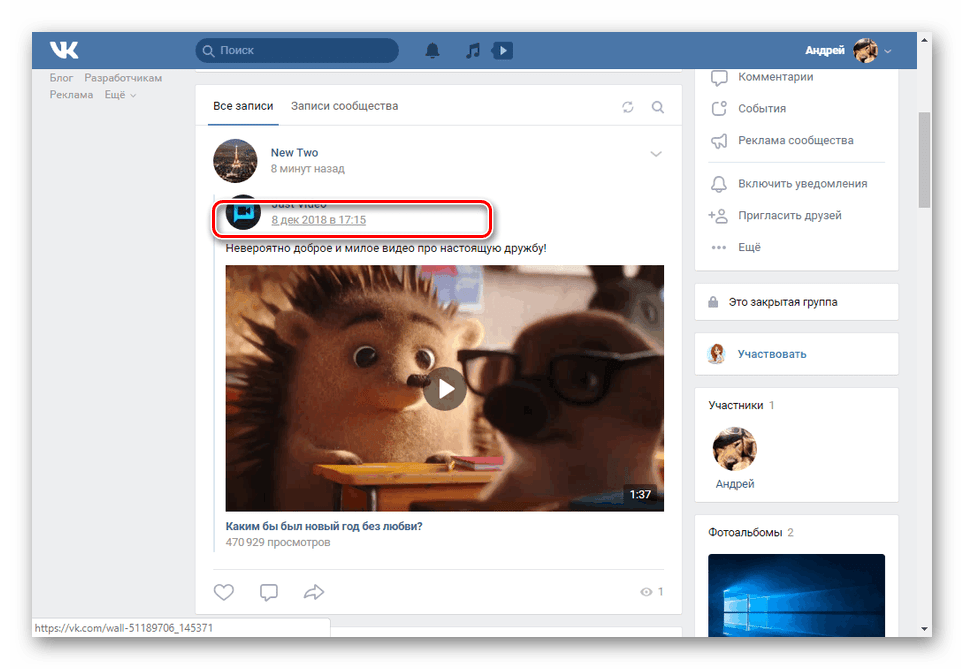This screenshot has width=964, height=669.
Task: Click the Андрей name in header
Action: (824, 50)
